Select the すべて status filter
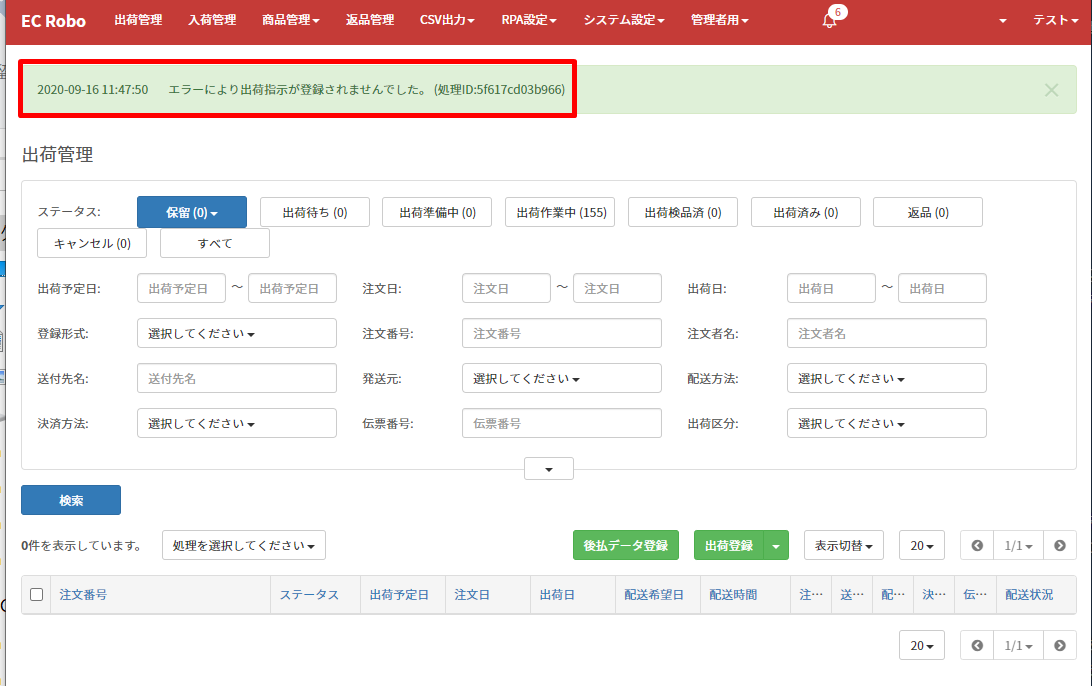Image resolution: width=1092 pixels, height=686 pixels. click(x=214, y=243)
